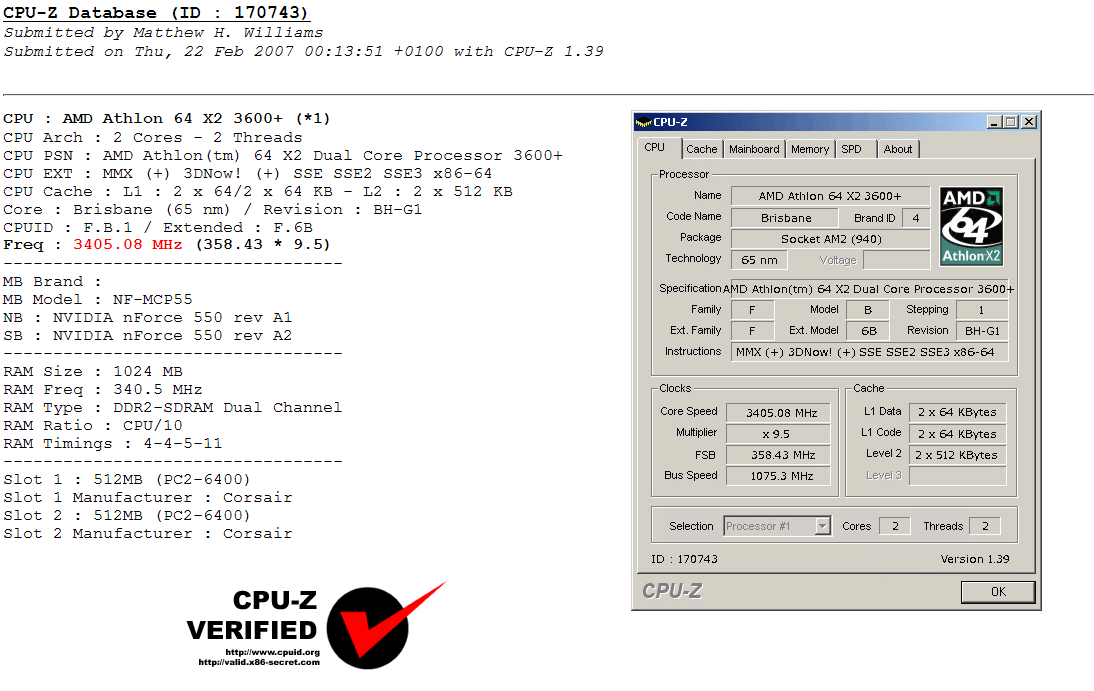Click the Name field showing AMD Athlon 64 X2 3600+

pyautogui.click(x=830, y=196)
